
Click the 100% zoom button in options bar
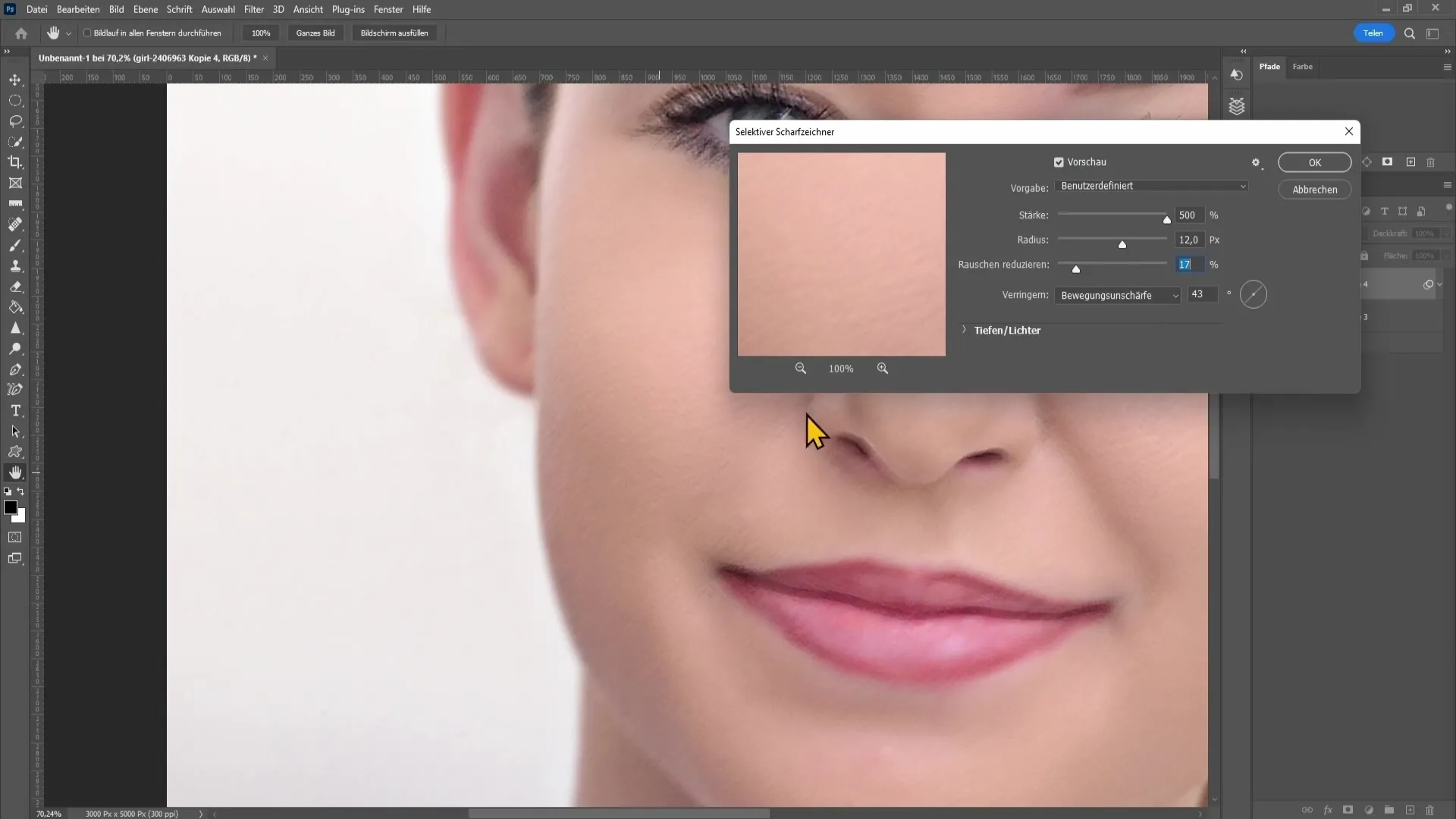point(261,33)
